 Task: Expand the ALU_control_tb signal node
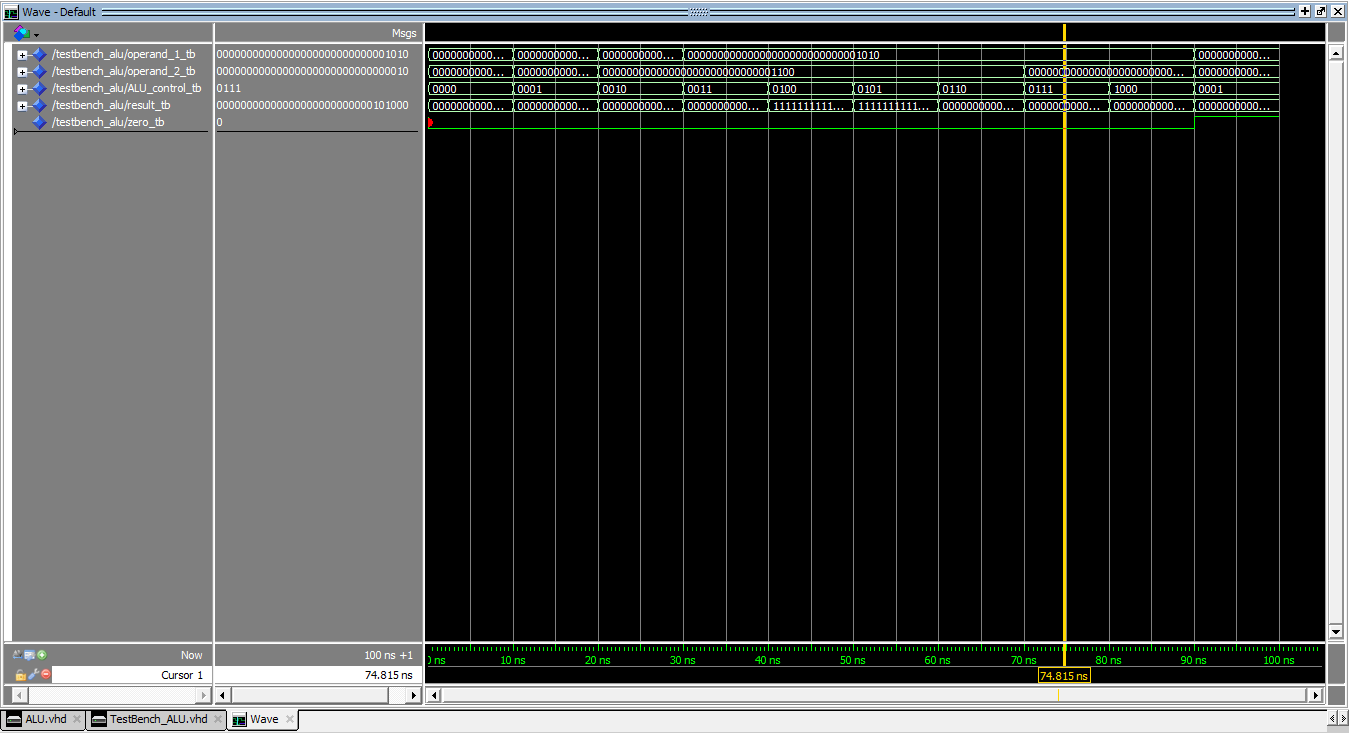(22, 88)
